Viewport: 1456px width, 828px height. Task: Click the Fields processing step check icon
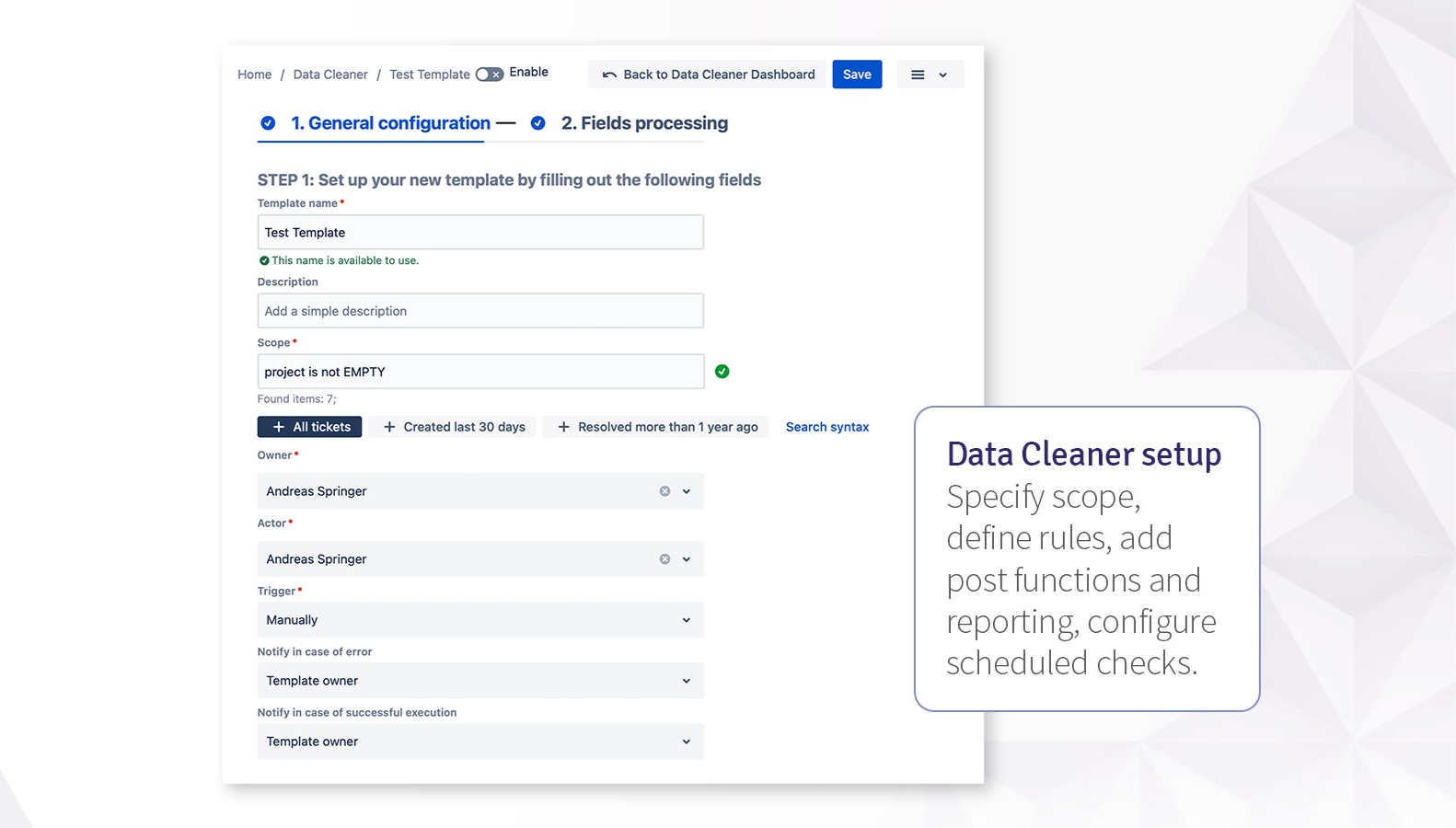tap(538, 123)
